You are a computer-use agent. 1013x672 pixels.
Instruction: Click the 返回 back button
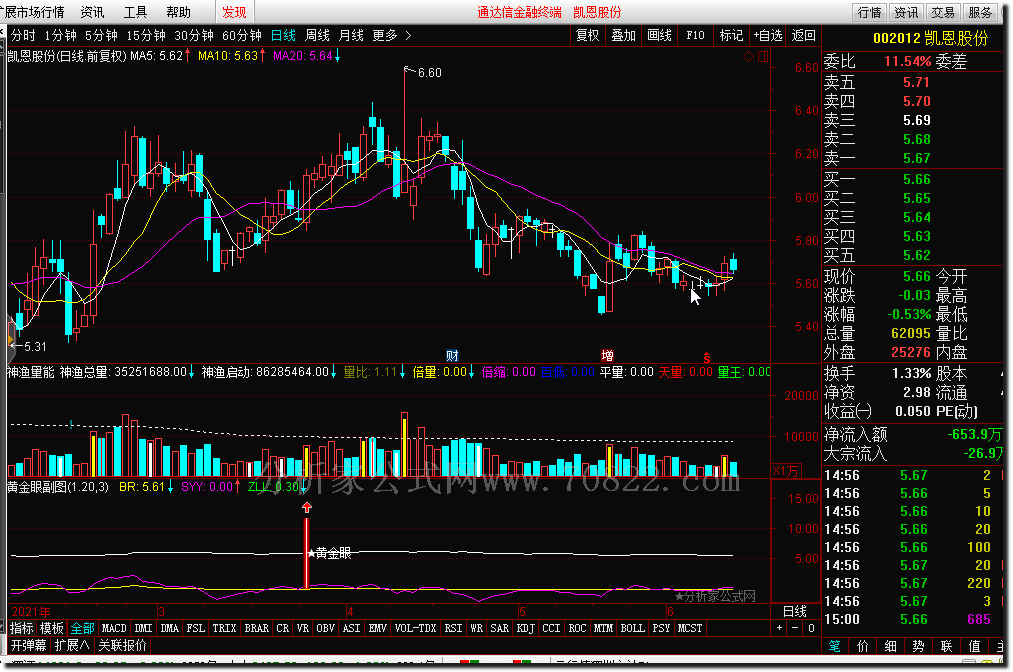[804, 36]
